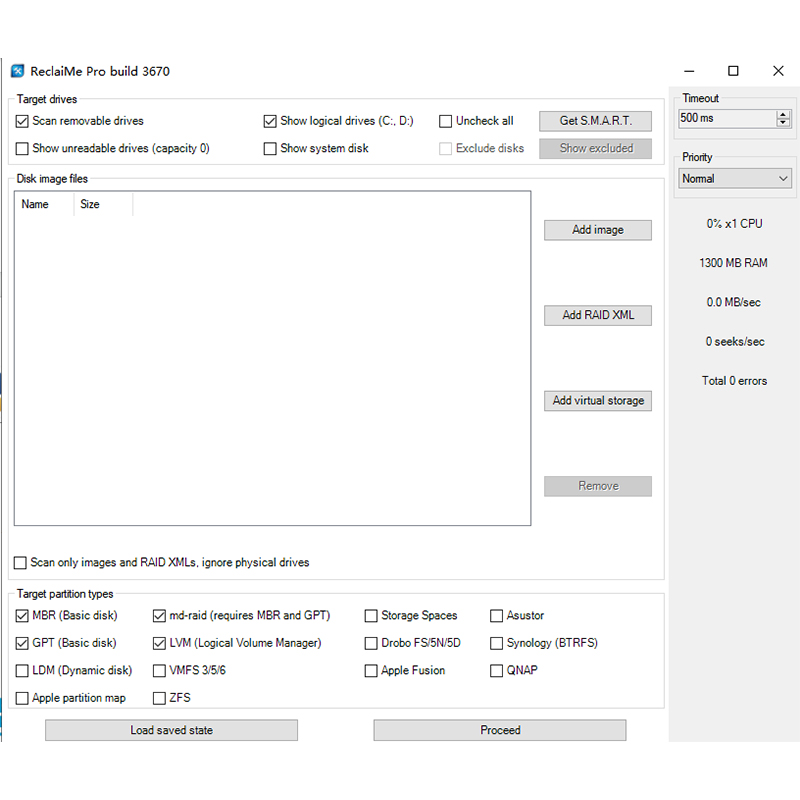Viewport: 800px width, 800px height.
Task: Uncheck MBR (Basic disk) partition type
Action: (x=22, y=616)
